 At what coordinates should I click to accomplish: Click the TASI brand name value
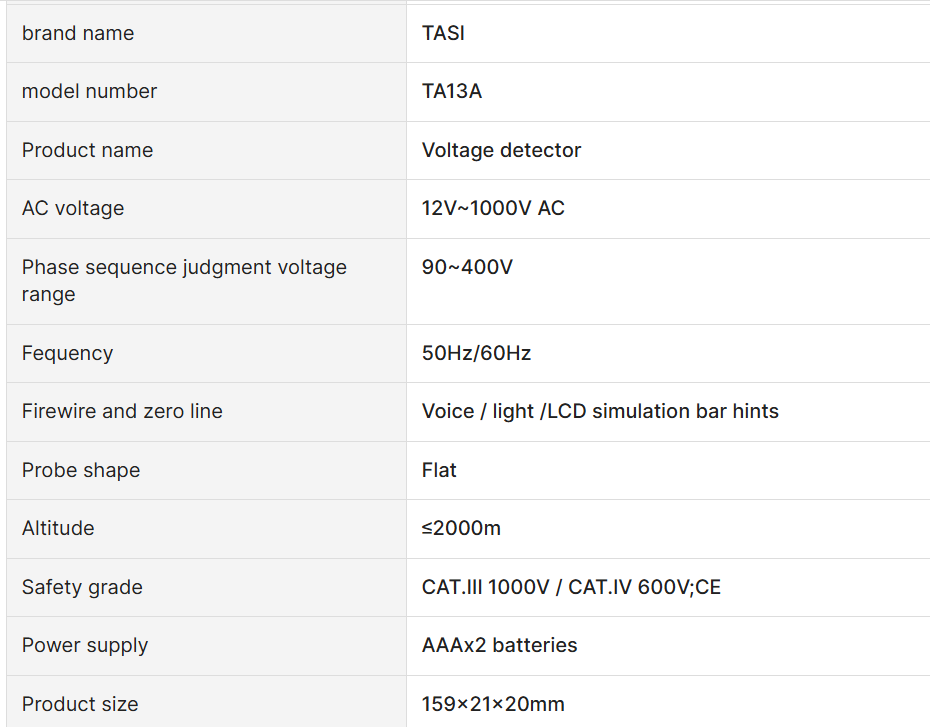pyautogui.click(x=443, y=33)
